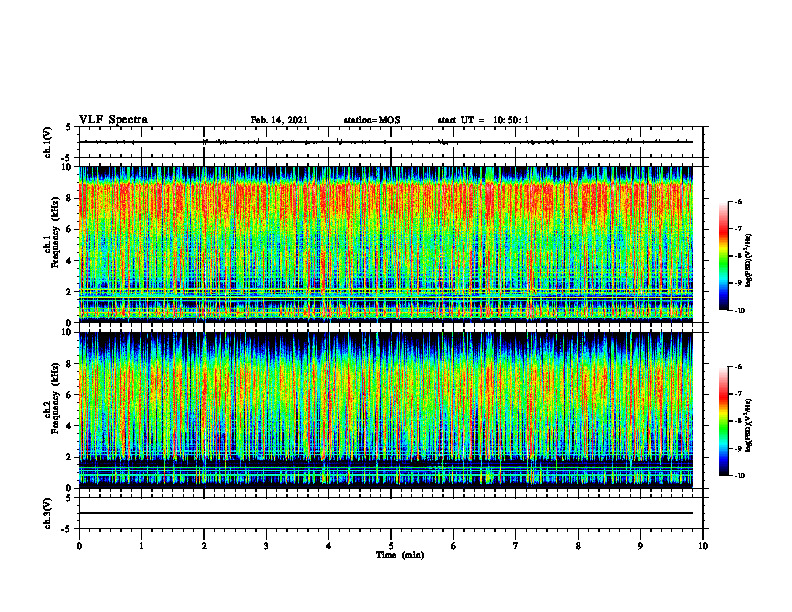Click the "7" tick on the Time axis

pos(516,546)
